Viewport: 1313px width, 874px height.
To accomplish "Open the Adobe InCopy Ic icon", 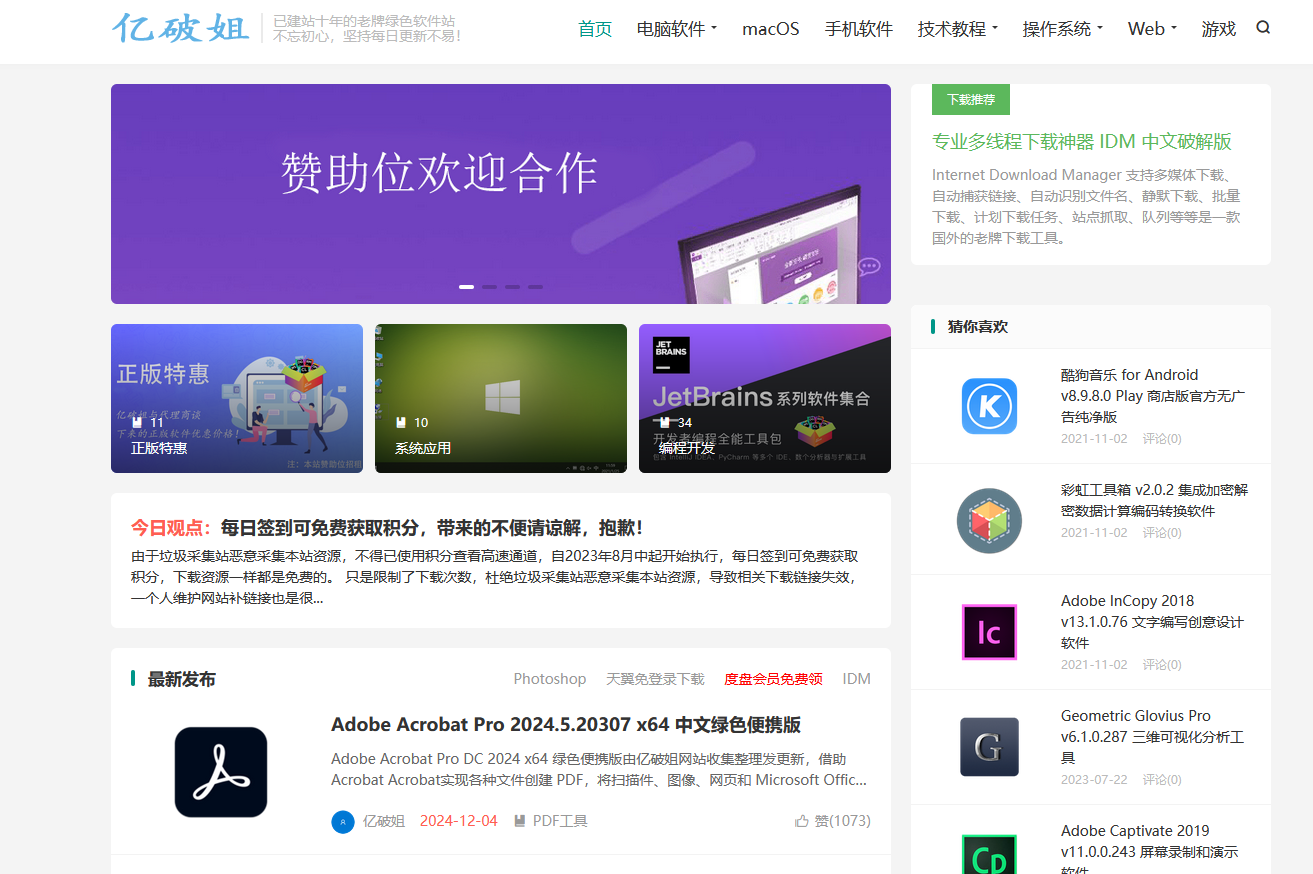I will 989,632.
